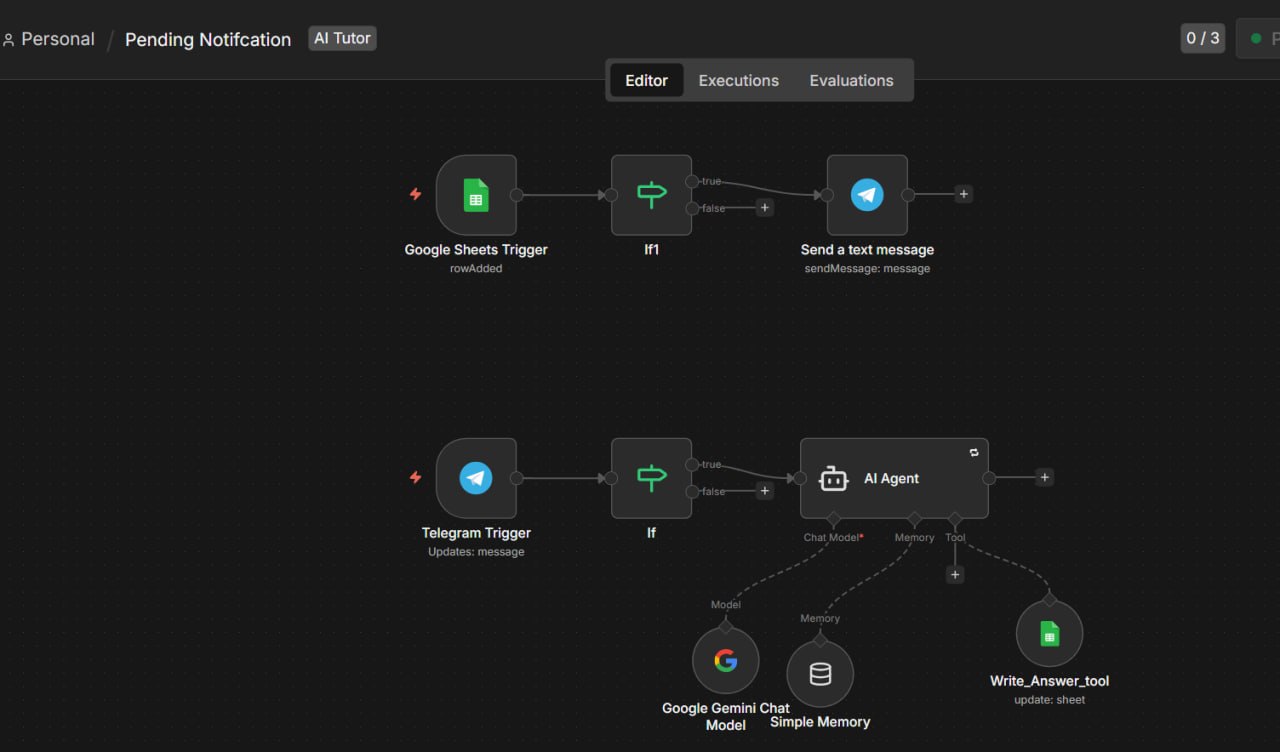
Task: Add node on If false branch
Action: coord(764,491)
